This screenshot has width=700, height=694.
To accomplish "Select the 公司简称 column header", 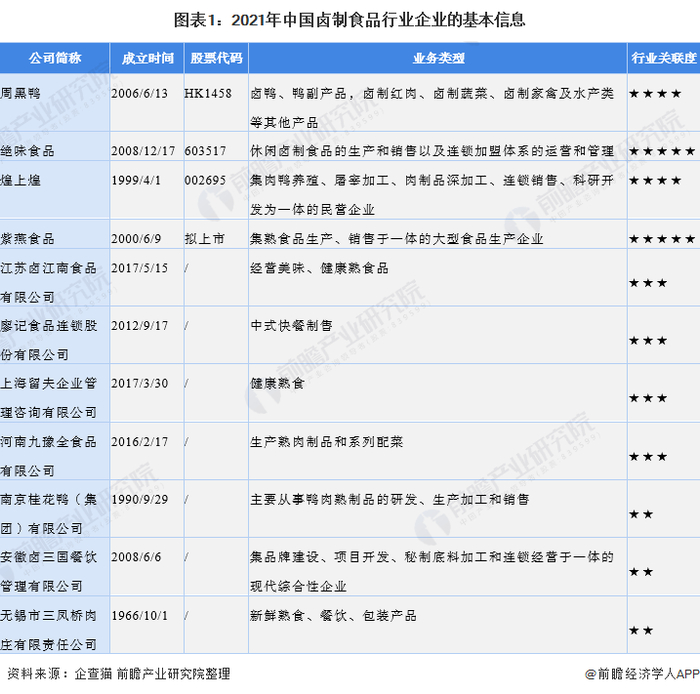I will (55, 58).
